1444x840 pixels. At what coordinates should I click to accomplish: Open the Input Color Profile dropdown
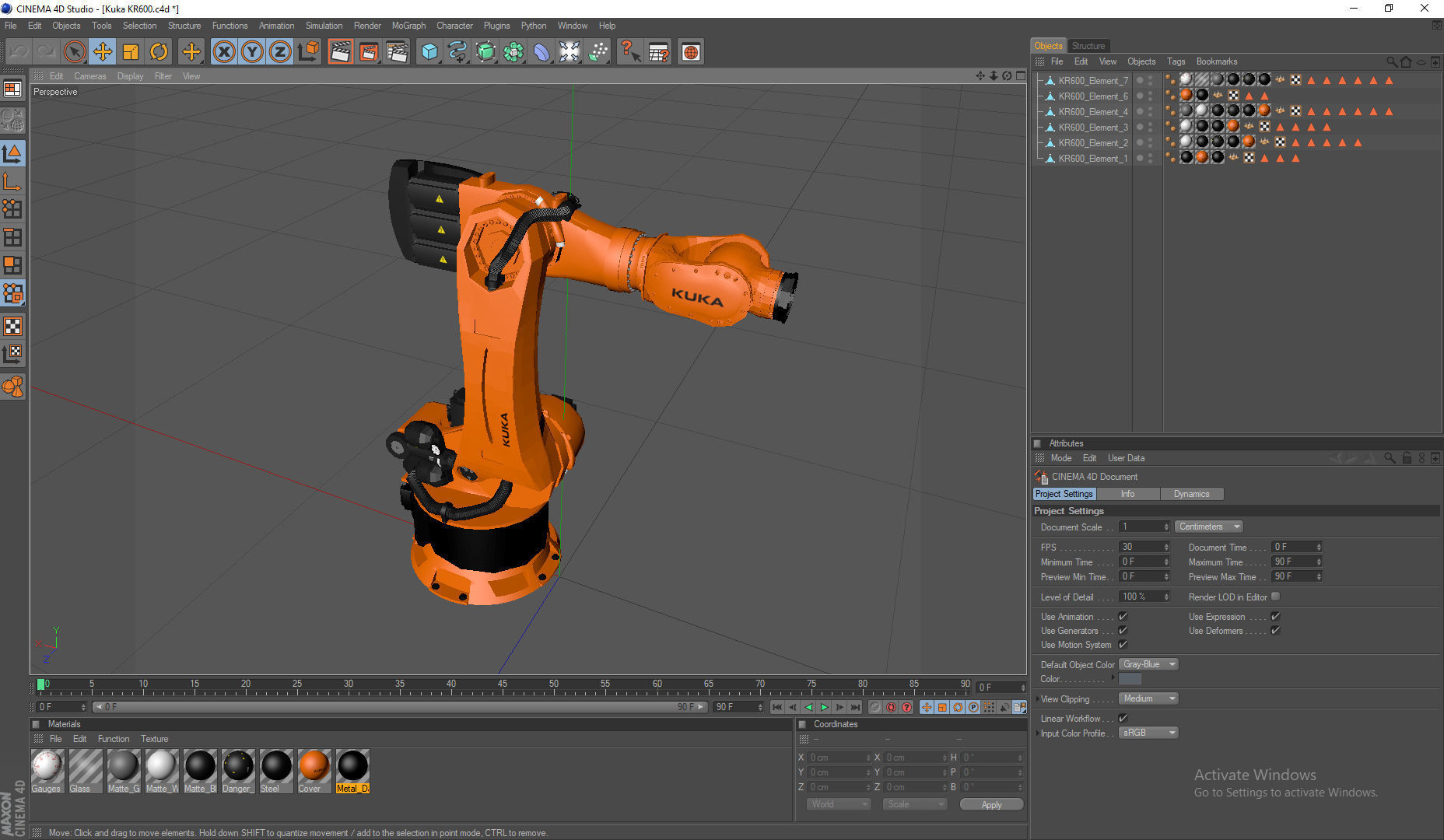click(x=1148, y=733)
